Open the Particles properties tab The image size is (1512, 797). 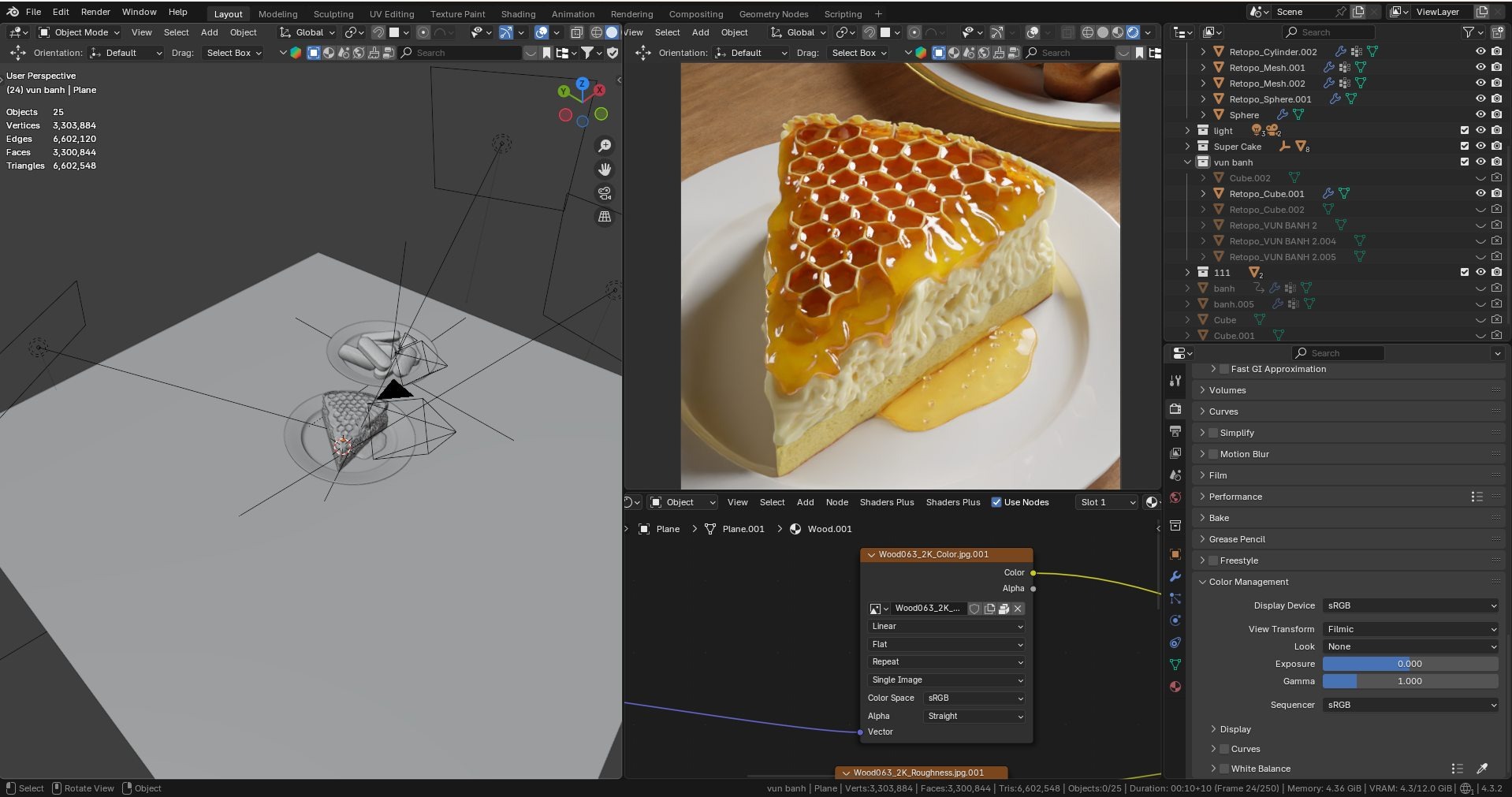click(1175, 598)
